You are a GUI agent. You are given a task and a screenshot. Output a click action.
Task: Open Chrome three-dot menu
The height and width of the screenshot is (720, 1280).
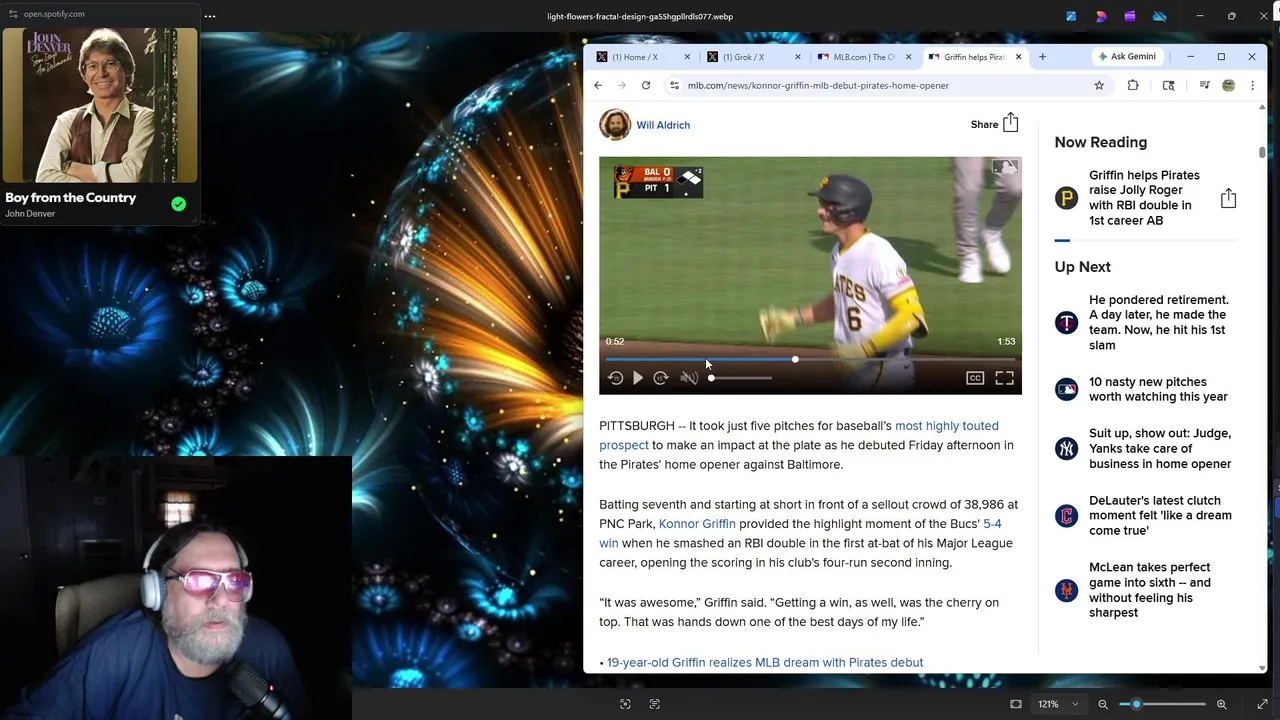pyautogui.click(x=1252, y=86)
